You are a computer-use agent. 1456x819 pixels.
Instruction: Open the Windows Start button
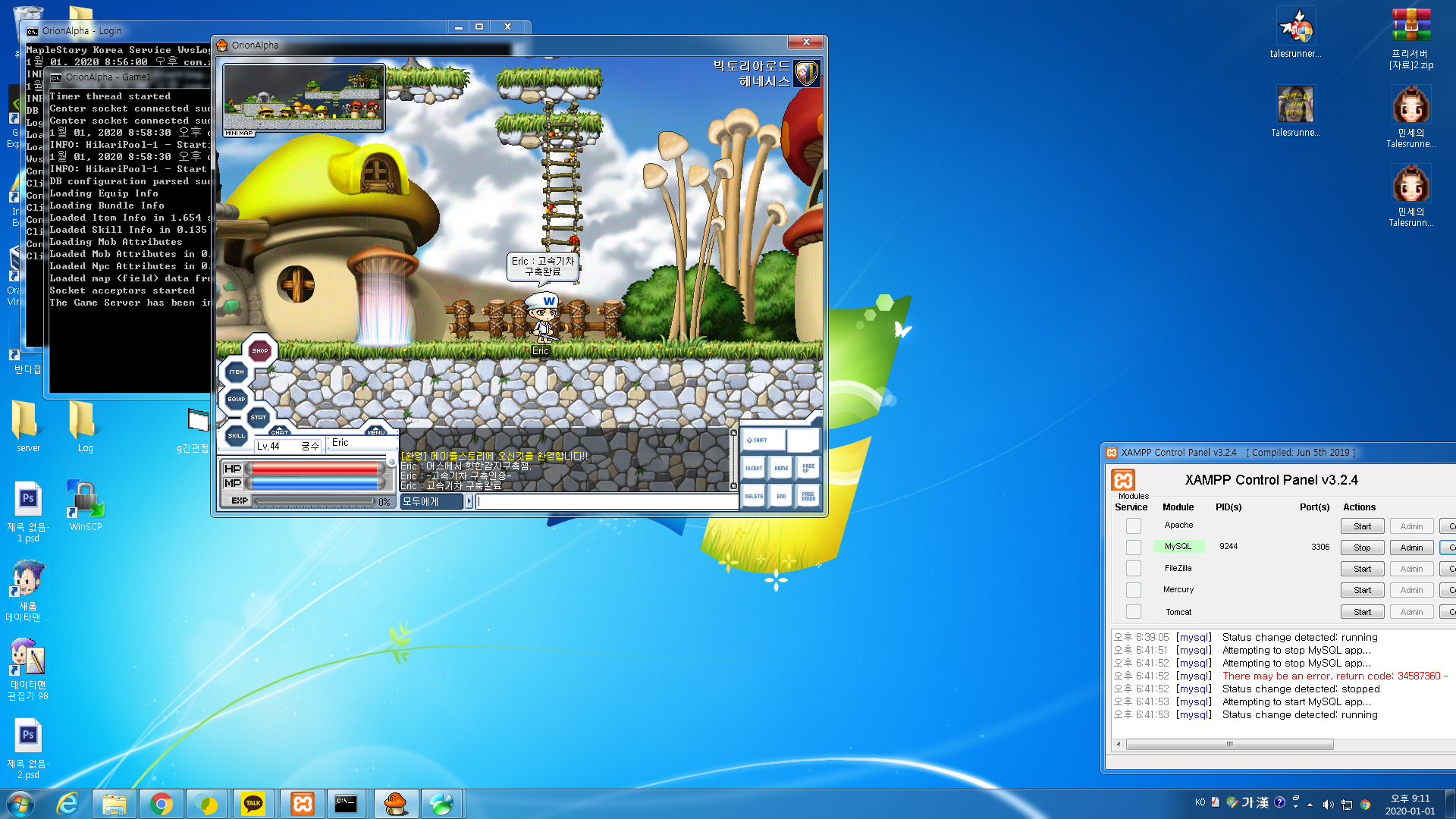tap(20, 804)
